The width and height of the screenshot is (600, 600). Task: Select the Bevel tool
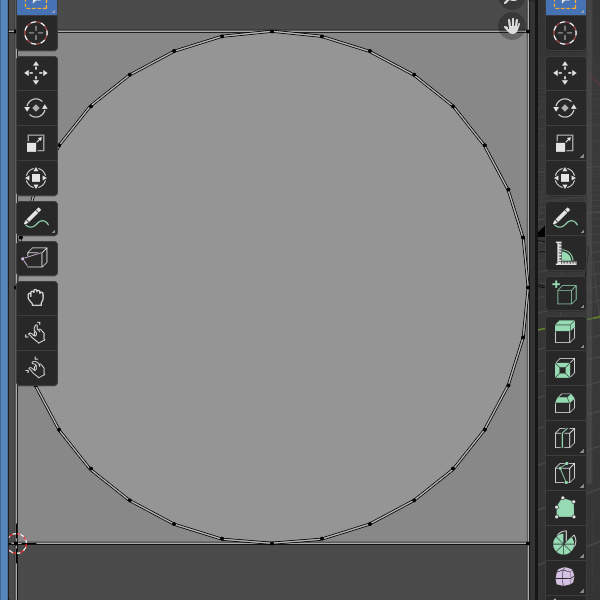565,403
